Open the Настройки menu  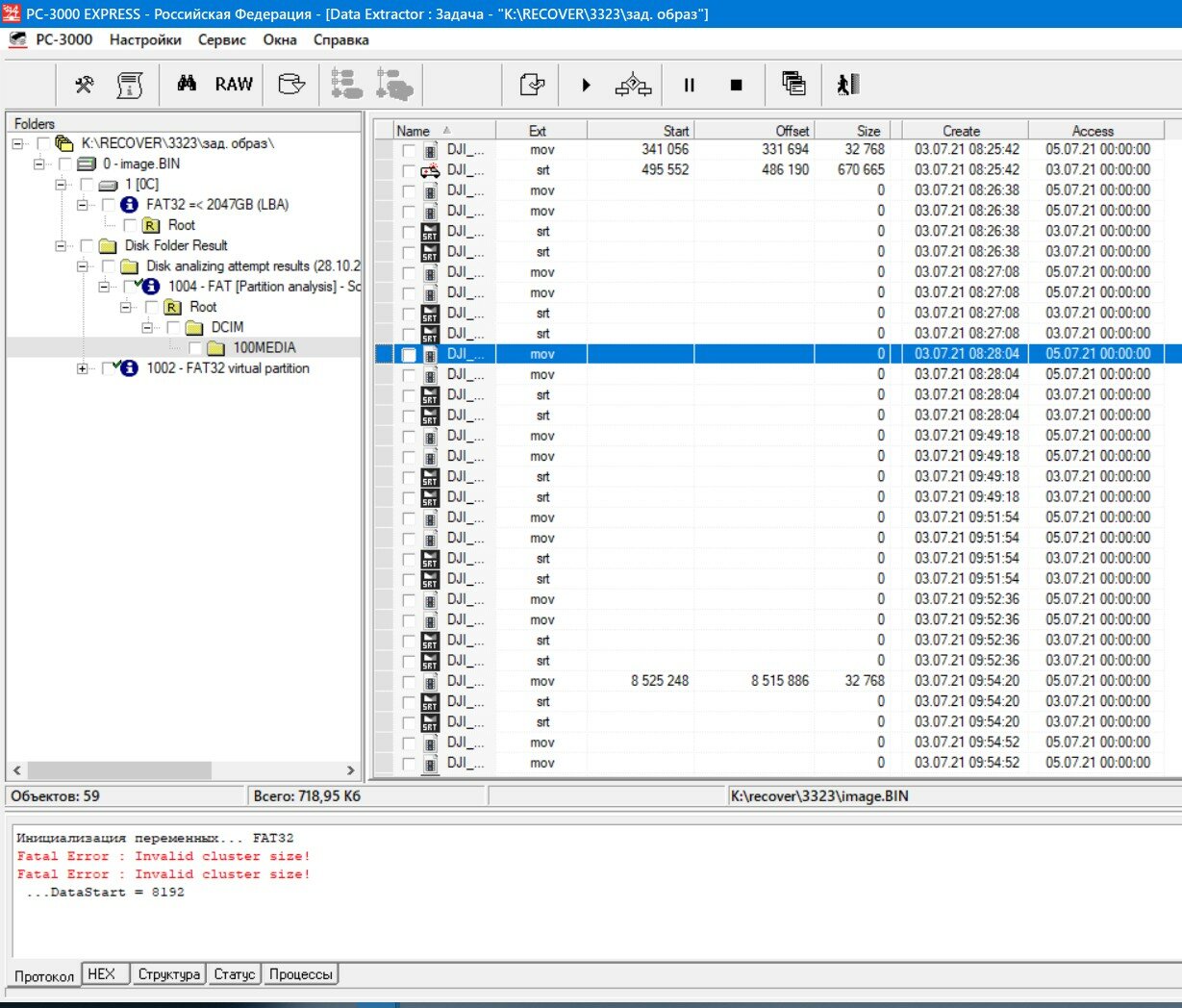coord(145,39)
